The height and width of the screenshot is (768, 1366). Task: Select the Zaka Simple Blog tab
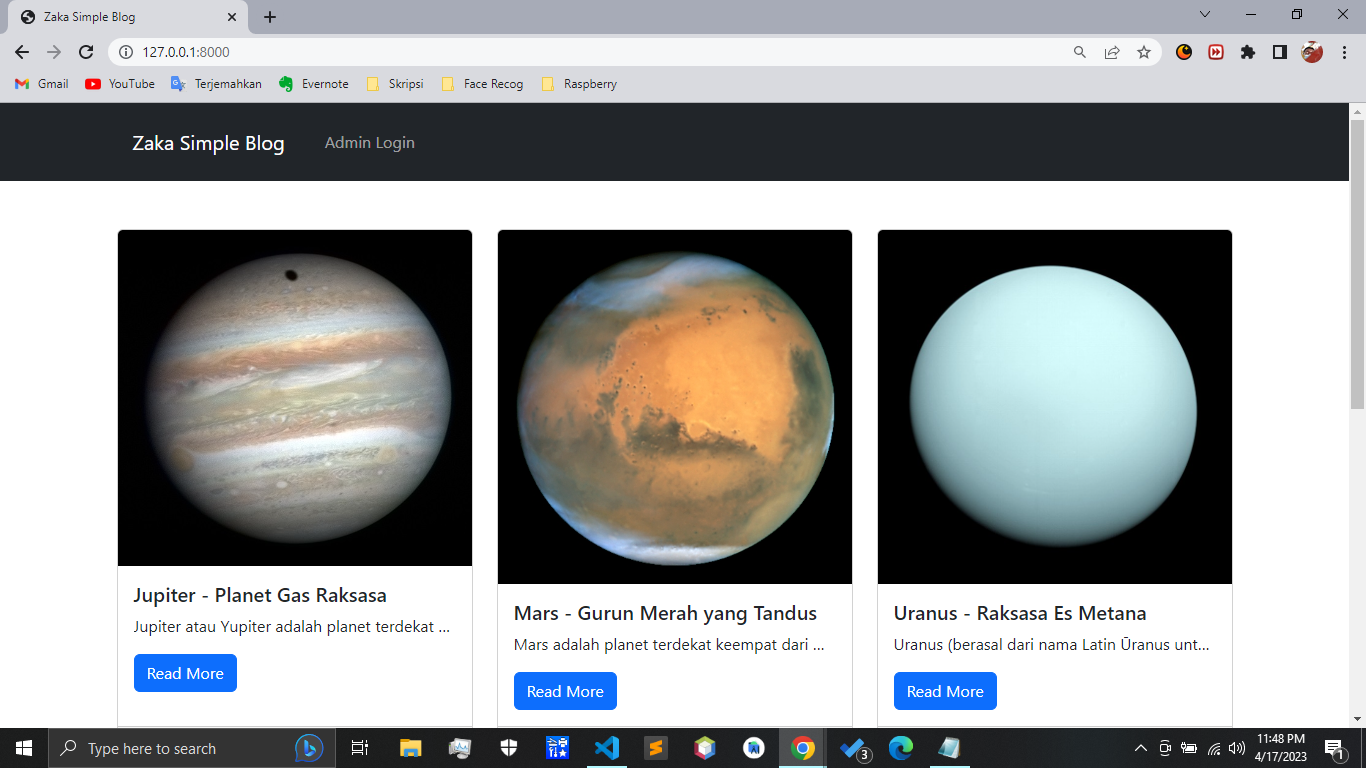[x=124, y=17]
